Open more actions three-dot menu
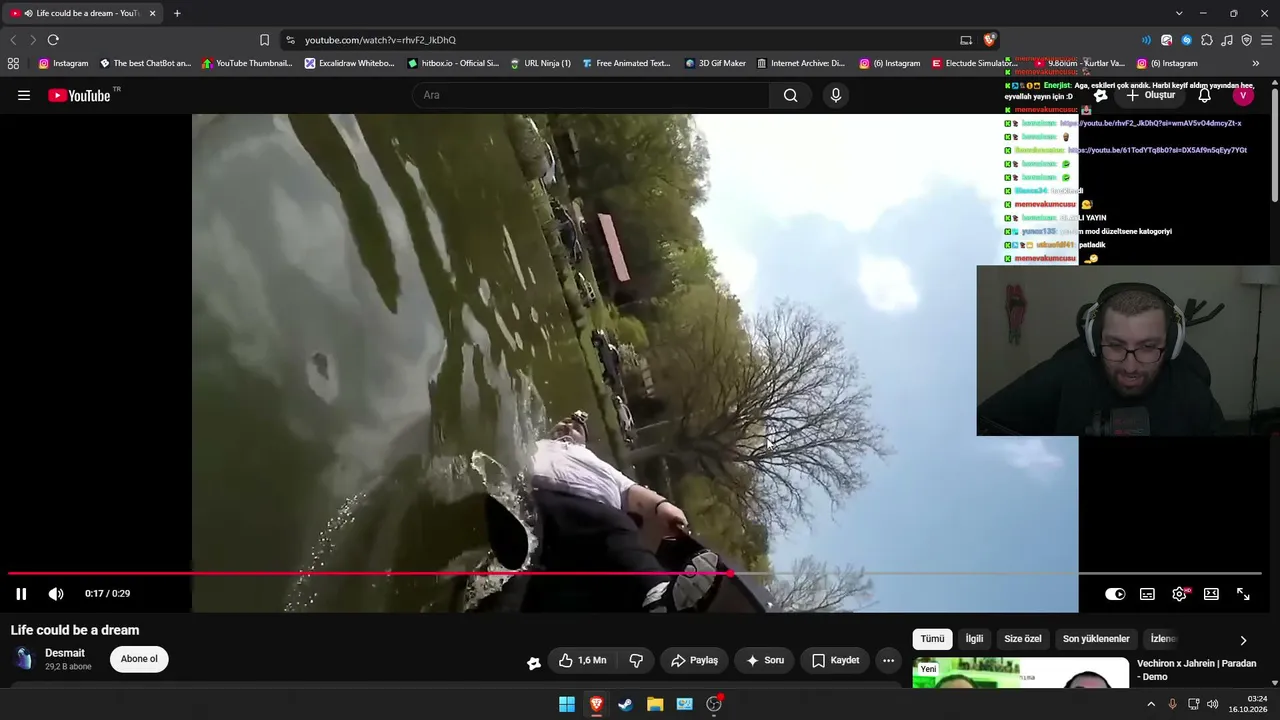Viewport: 1280px width, 720px height. click(x=888, y=660)
